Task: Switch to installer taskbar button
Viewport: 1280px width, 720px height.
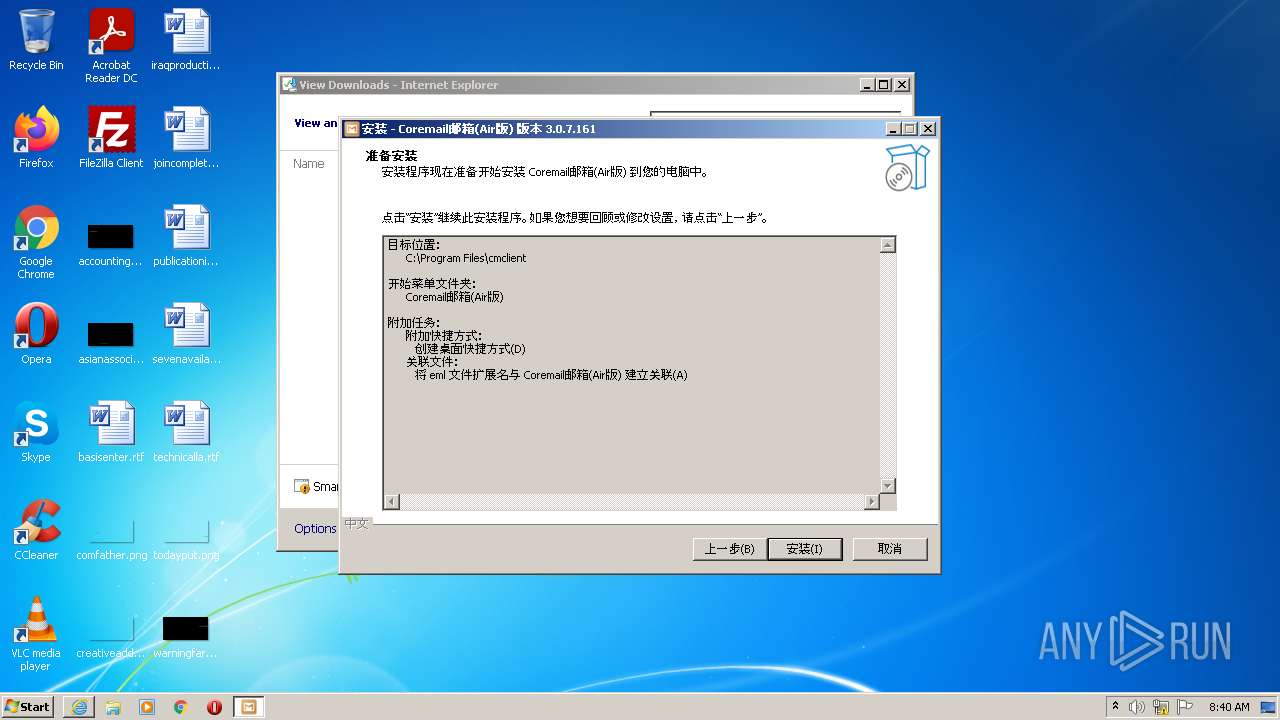Action: click(x=249, y=707)
